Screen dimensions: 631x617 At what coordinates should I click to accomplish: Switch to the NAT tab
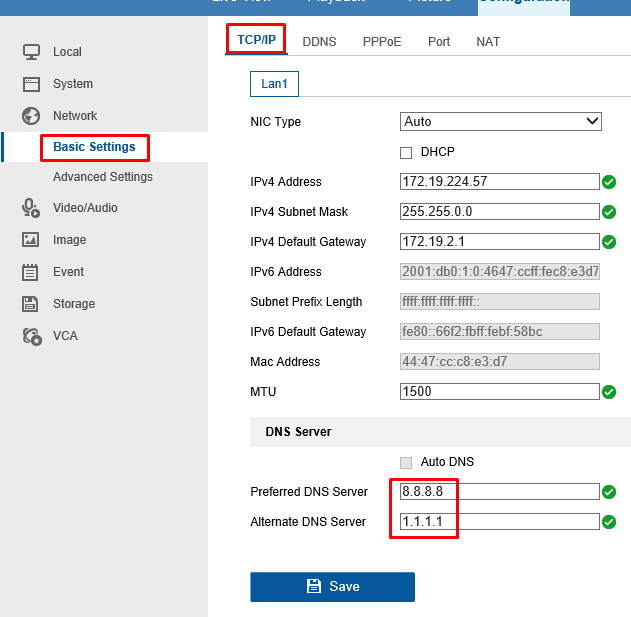tap(488, 42)
